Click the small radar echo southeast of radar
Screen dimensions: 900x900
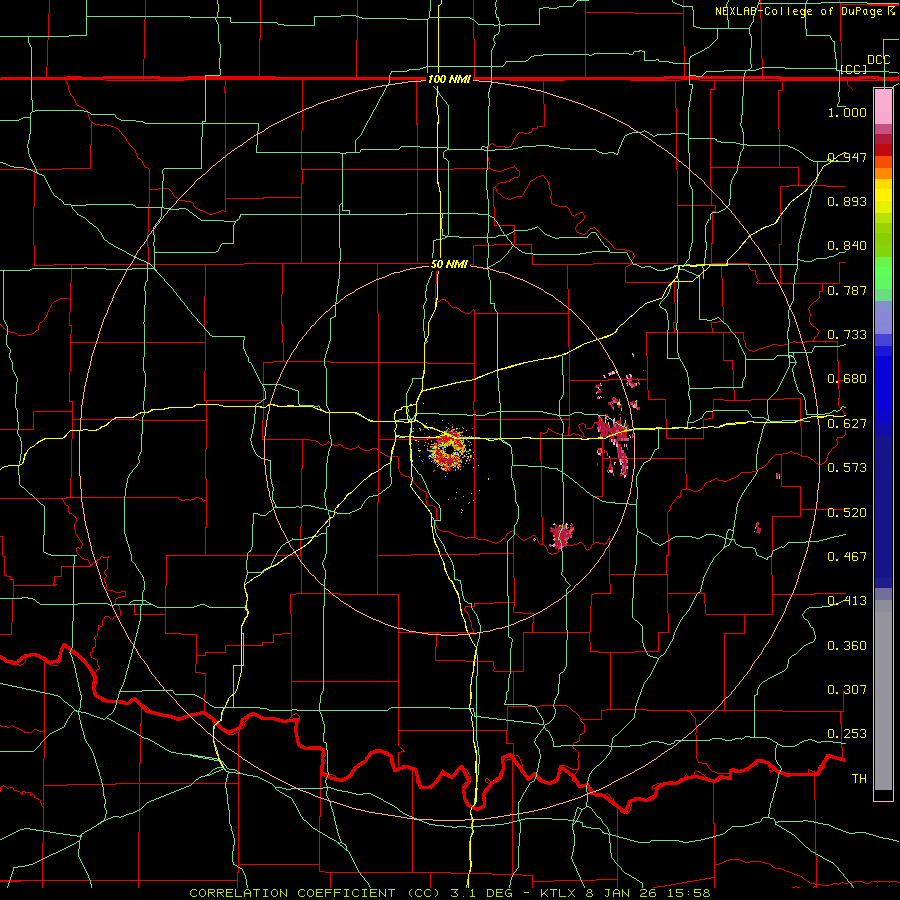pos(561,536)
